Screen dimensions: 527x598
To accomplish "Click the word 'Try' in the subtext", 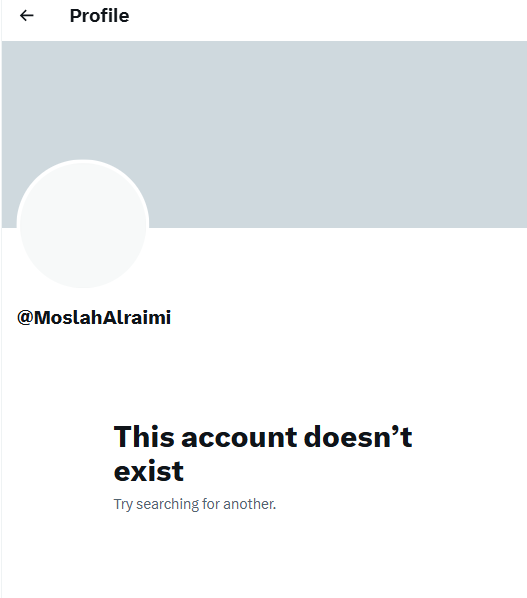I will pos(123,505).
